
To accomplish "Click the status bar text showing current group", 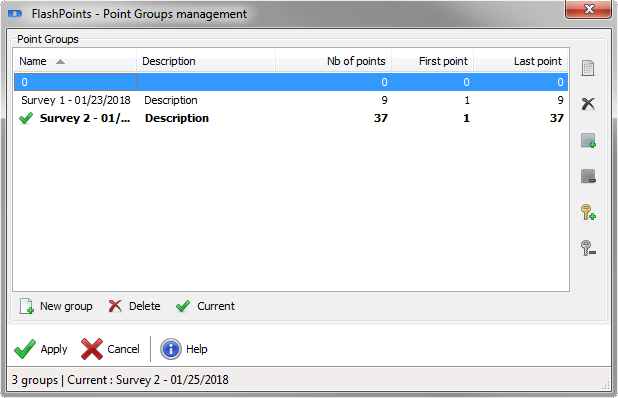I will [120, 380].
